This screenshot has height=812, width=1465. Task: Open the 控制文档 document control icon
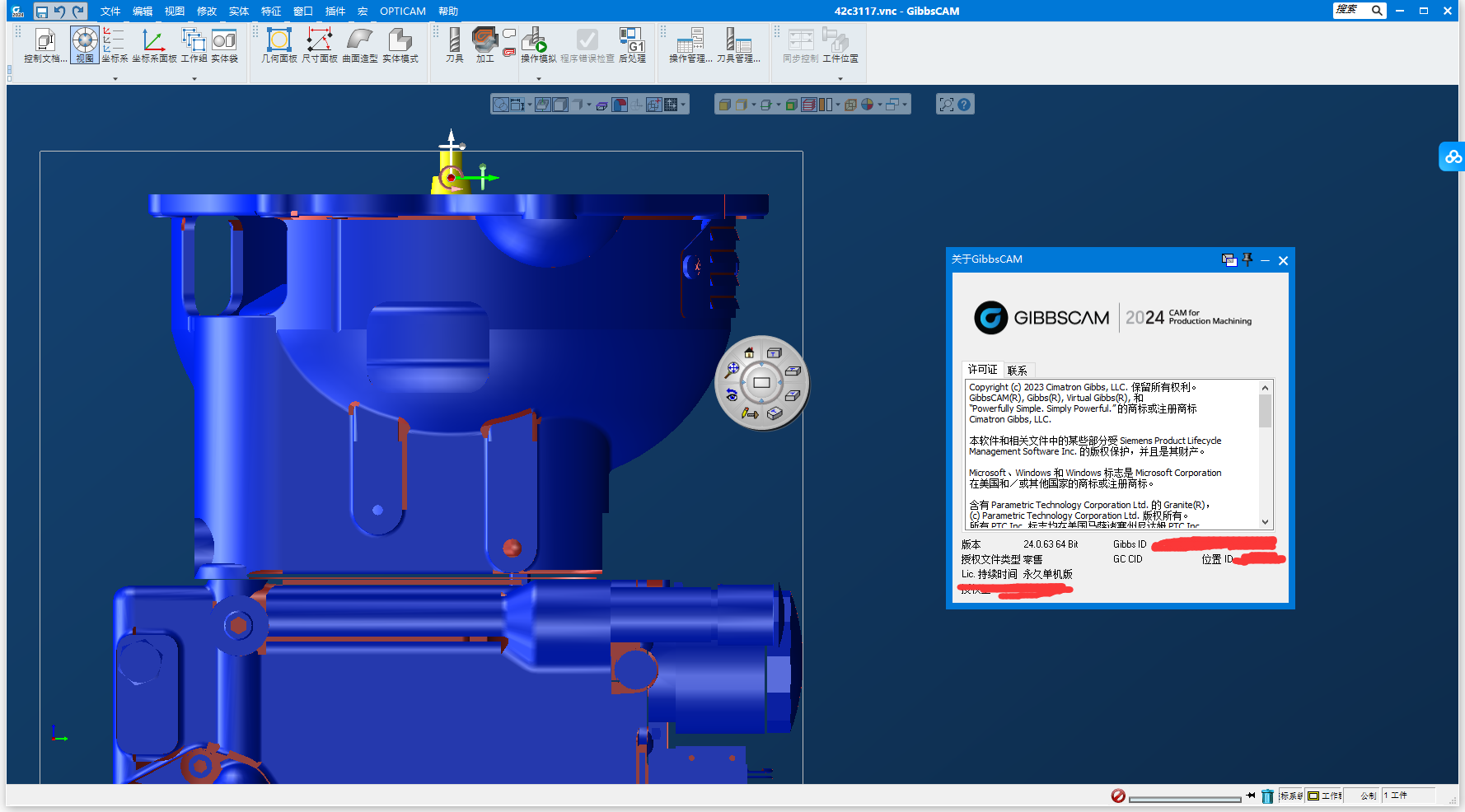click(45, 44)
